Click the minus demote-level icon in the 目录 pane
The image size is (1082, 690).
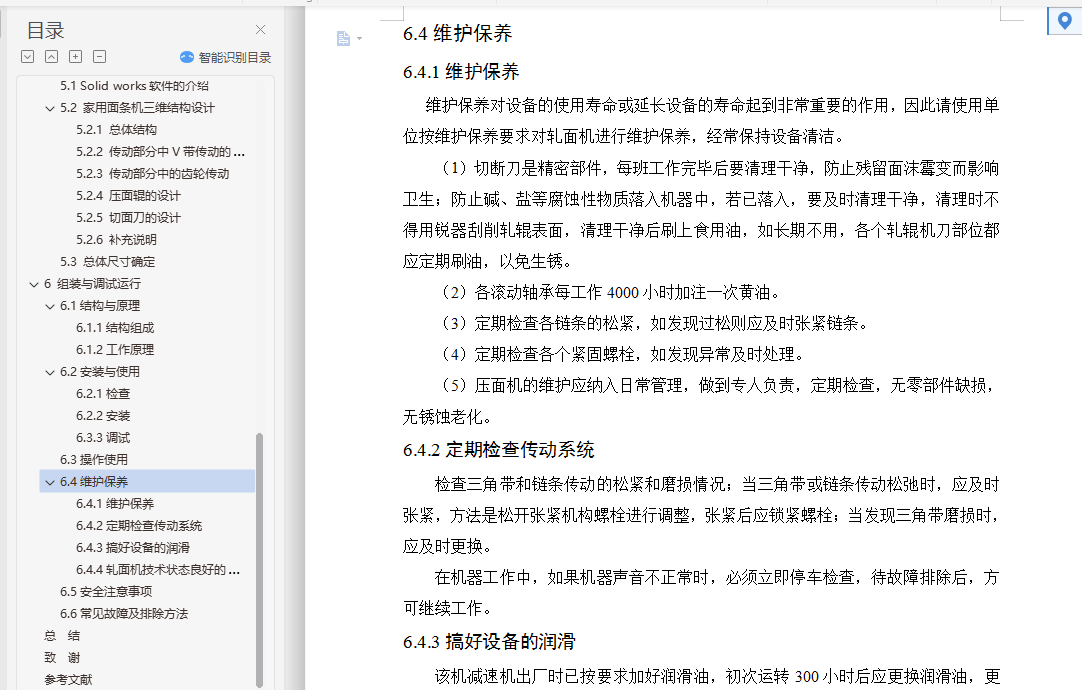(100, 57)
